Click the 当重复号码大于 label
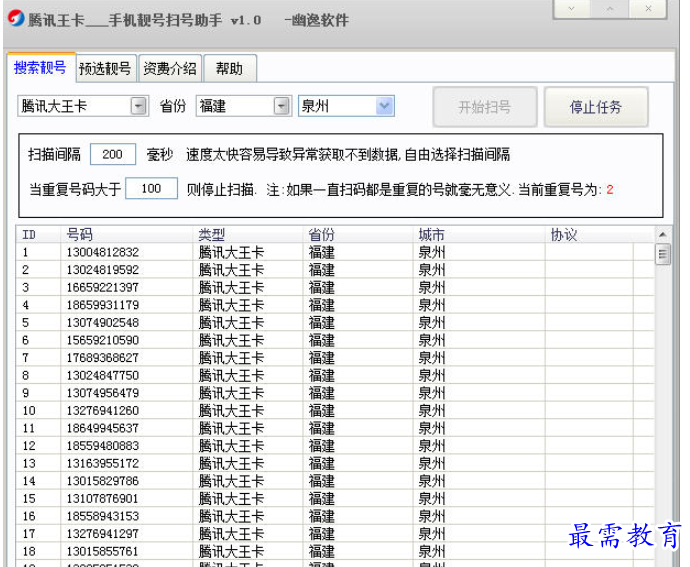The width and height of the screenshot is (690, 567). pyautogui.click(x=75, y=189)
